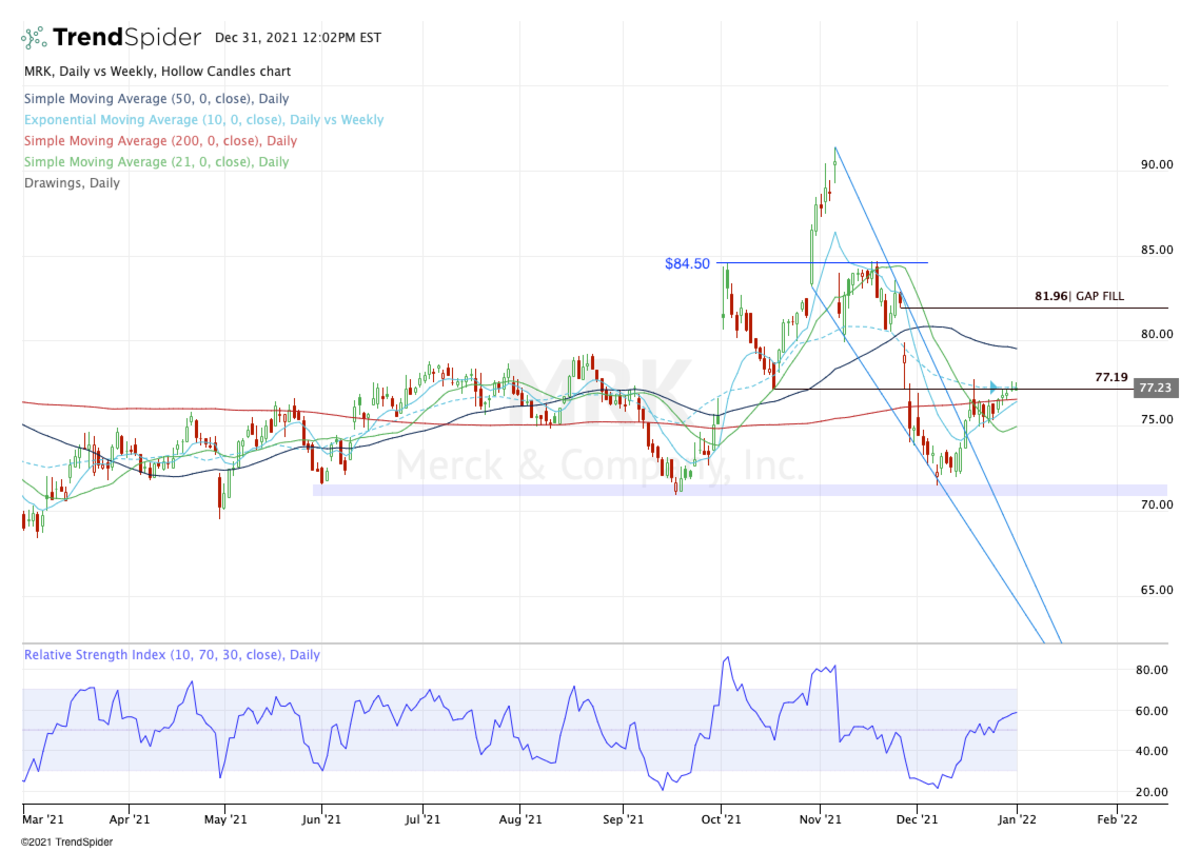Click the MRK Daily vs Weekly chart title

157,72
